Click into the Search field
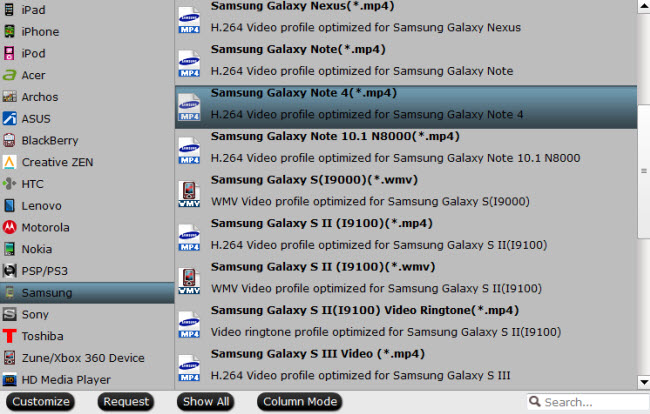 point(588,402)
